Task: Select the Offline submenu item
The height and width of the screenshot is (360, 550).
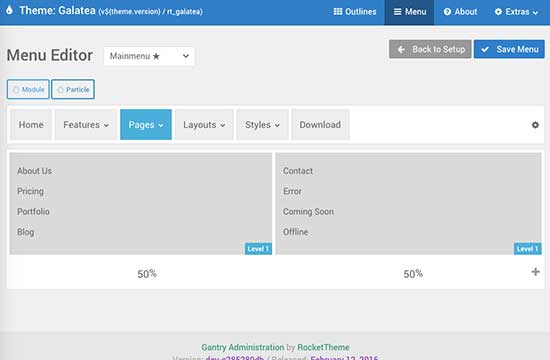Action: tap(295, 232)
